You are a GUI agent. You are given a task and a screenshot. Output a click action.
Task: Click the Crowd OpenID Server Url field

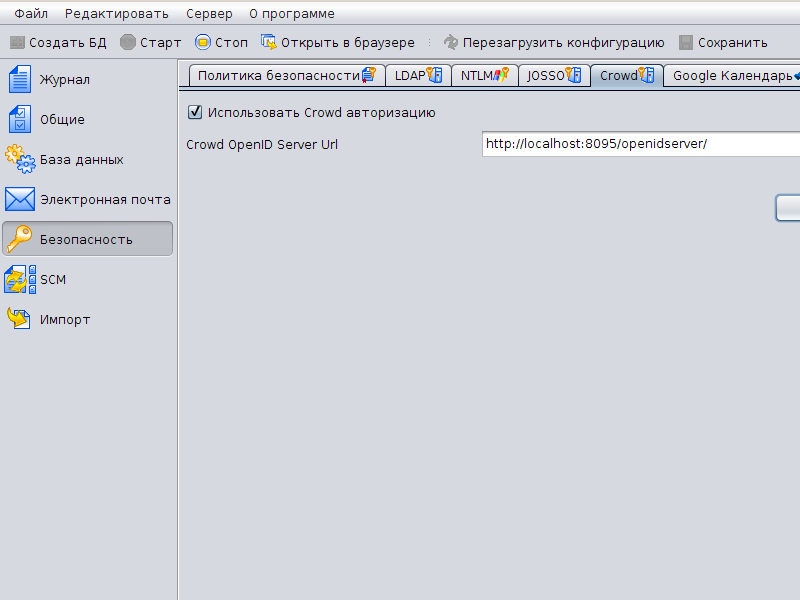[x=640, y=144]
